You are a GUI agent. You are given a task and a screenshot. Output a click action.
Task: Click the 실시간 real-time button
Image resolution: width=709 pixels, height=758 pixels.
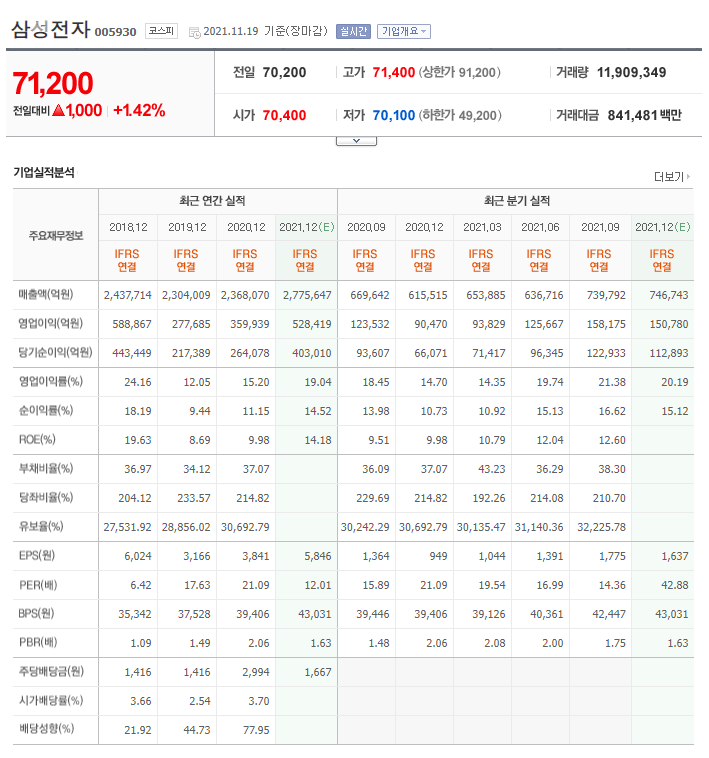(353, 31)
